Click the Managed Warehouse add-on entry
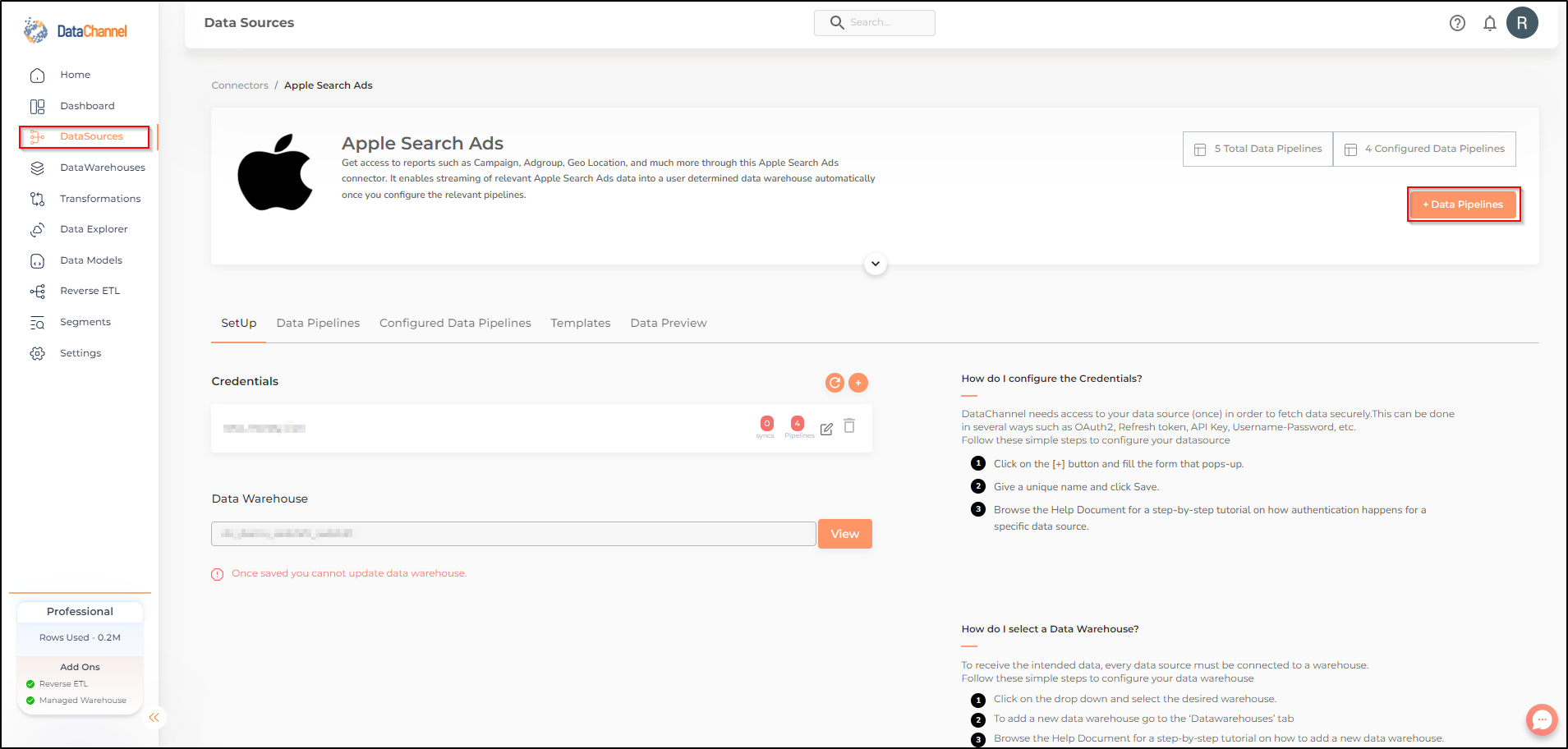The image size is (1568, 749). coord(76,701)
